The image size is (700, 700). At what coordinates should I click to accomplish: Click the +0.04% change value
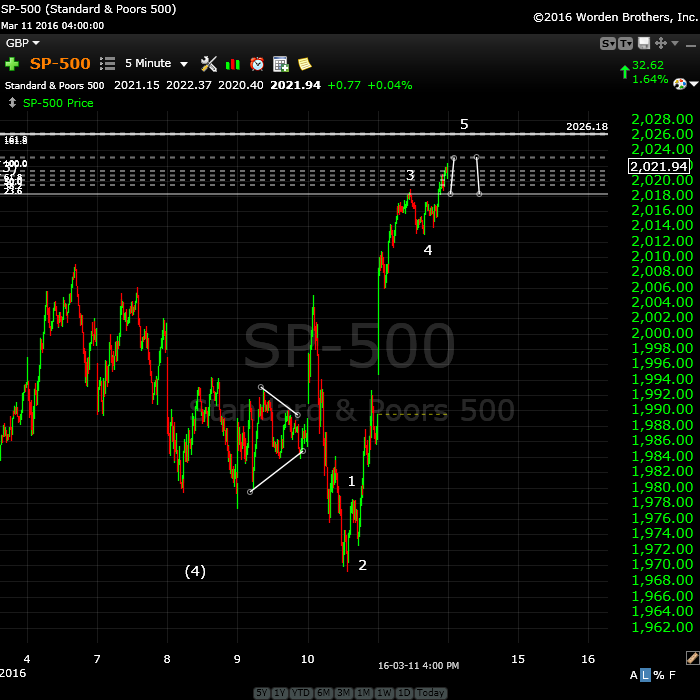(390, 85)
